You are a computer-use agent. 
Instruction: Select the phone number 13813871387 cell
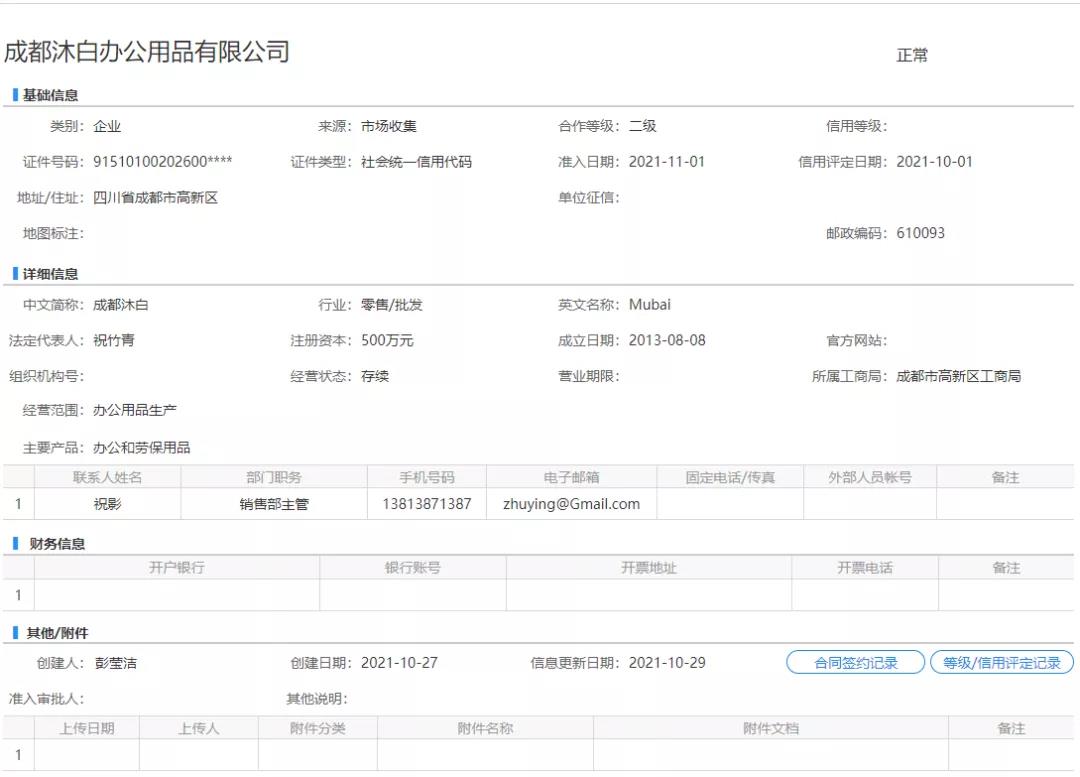pos(426,504)
